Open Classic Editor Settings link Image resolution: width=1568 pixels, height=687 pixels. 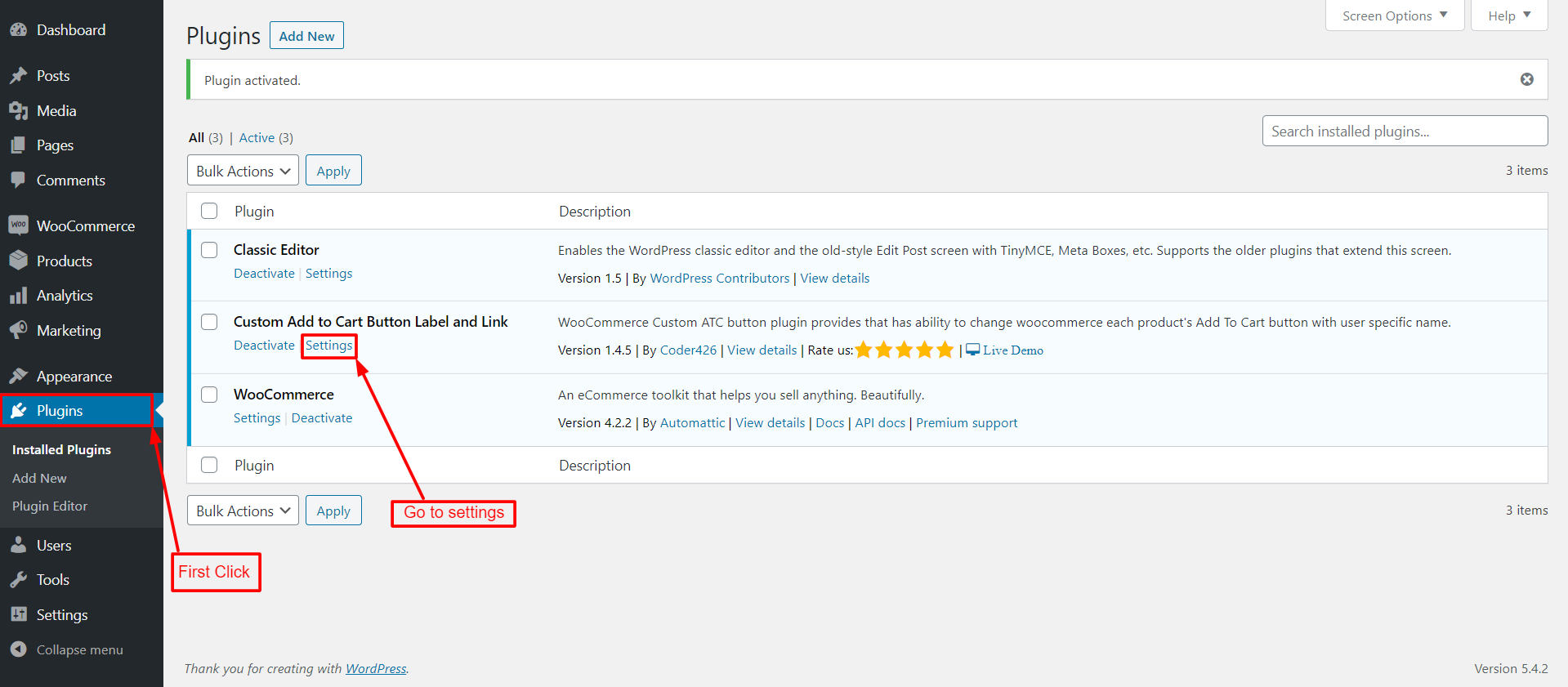pyautogui.click(x=329, y=274)
